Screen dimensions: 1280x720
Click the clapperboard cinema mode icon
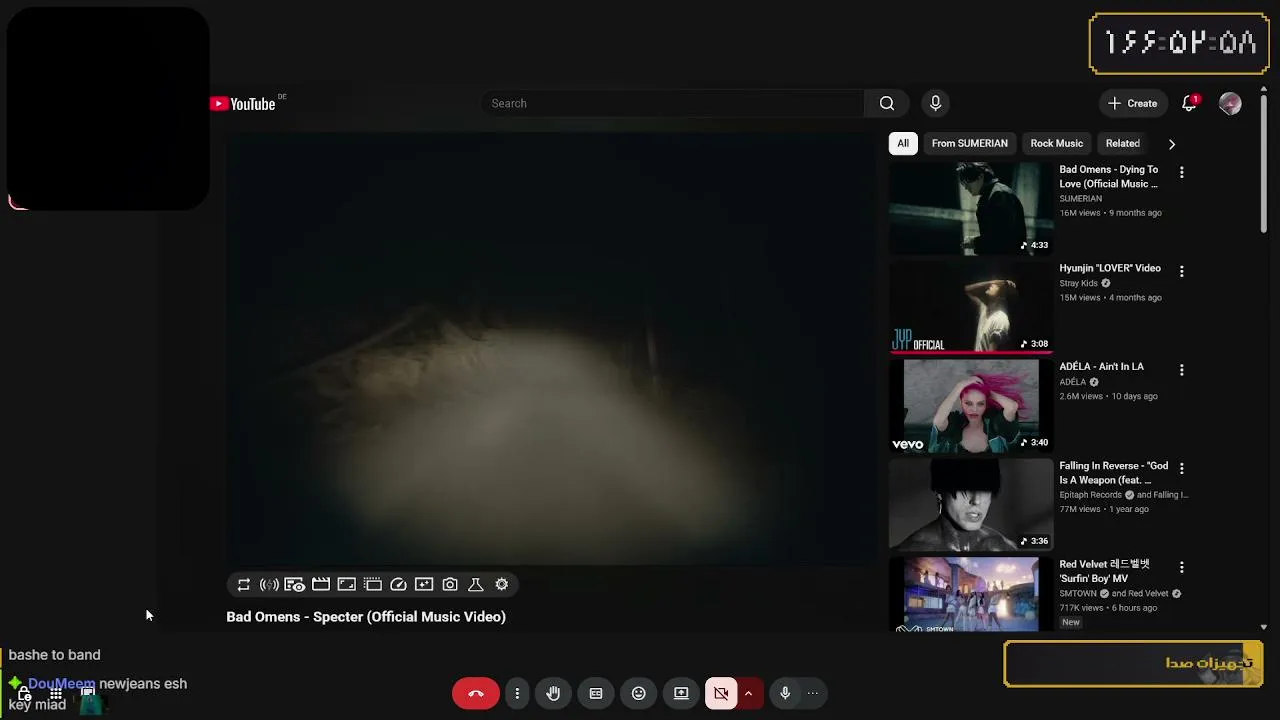click(321, 584)
